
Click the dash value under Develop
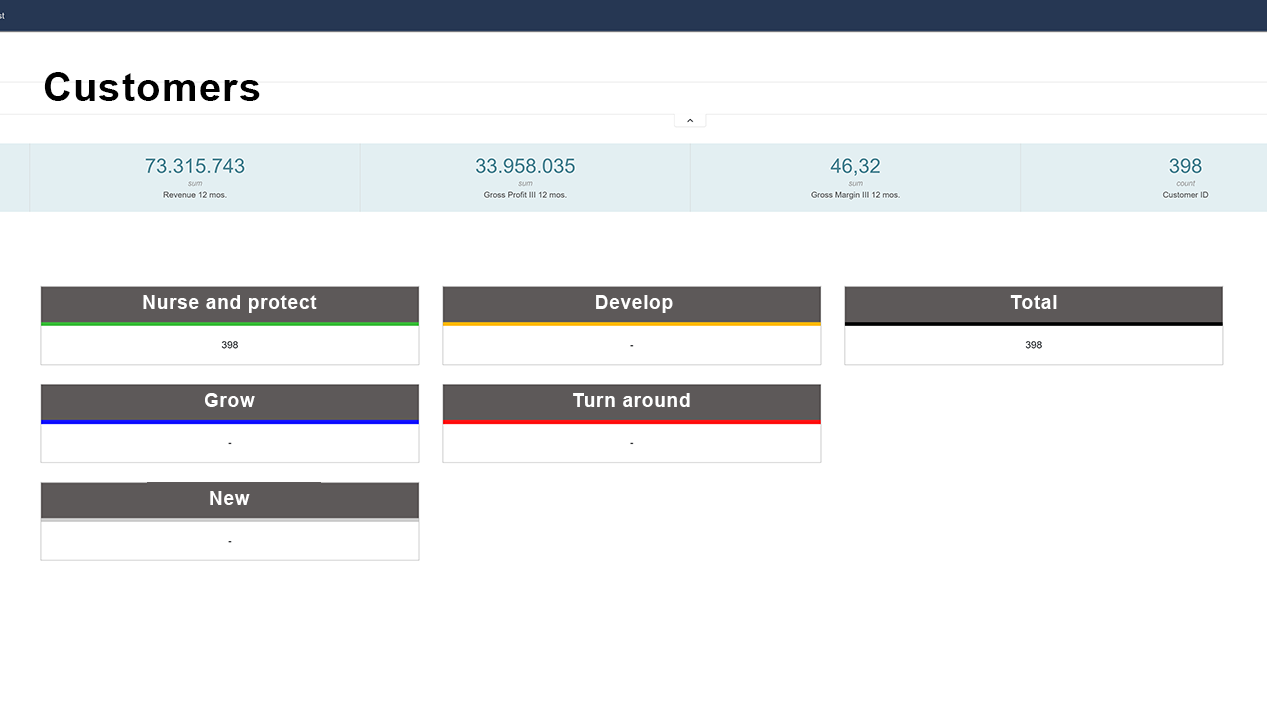coord(632,346)
